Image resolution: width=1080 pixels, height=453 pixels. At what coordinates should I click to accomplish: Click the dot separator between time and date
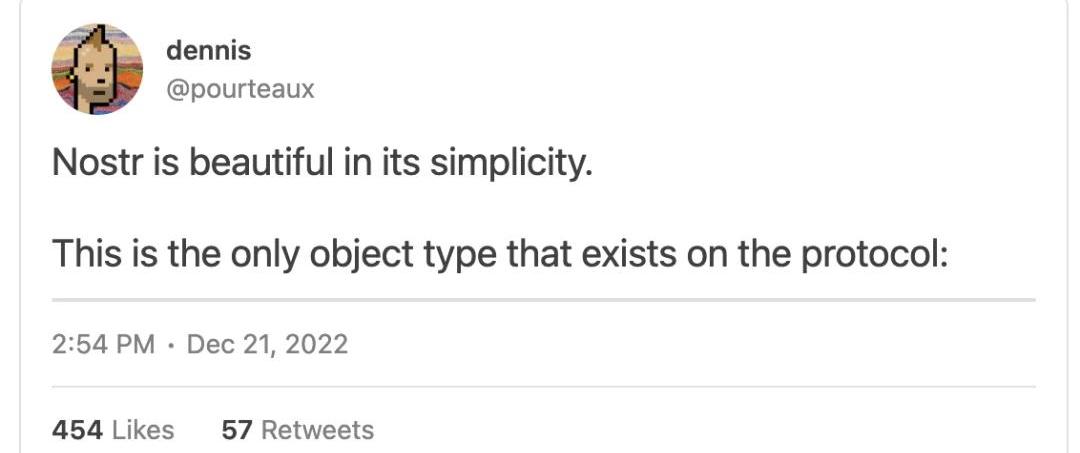171,345
